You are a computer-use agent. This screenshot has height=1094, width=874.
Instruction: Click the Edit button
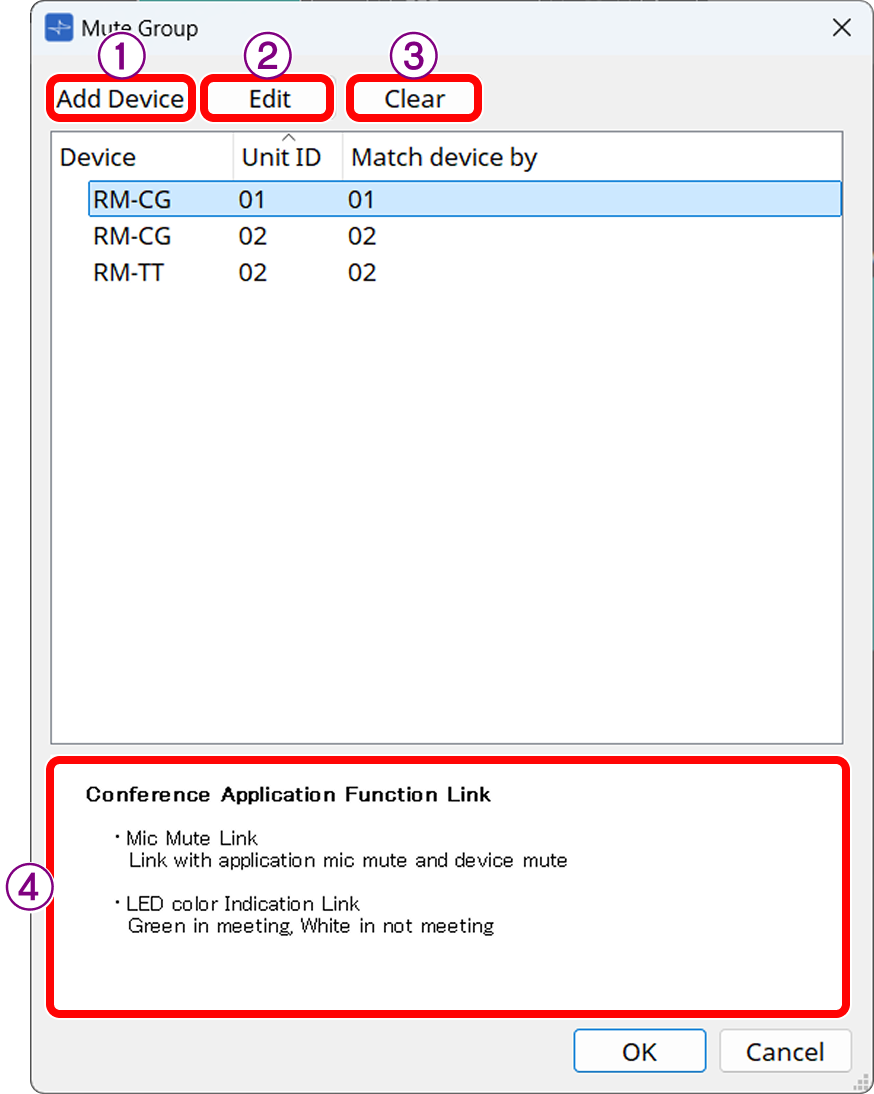pos(267,98)
